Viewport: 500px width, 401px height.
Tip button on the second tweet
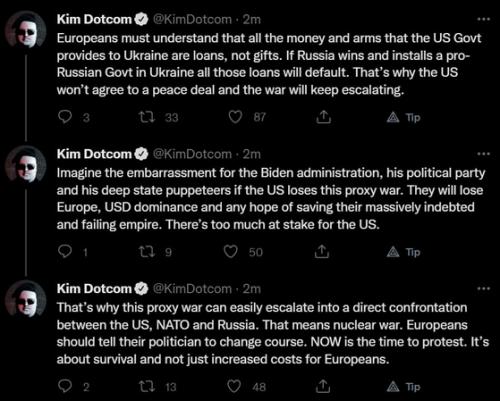(403, 252)
